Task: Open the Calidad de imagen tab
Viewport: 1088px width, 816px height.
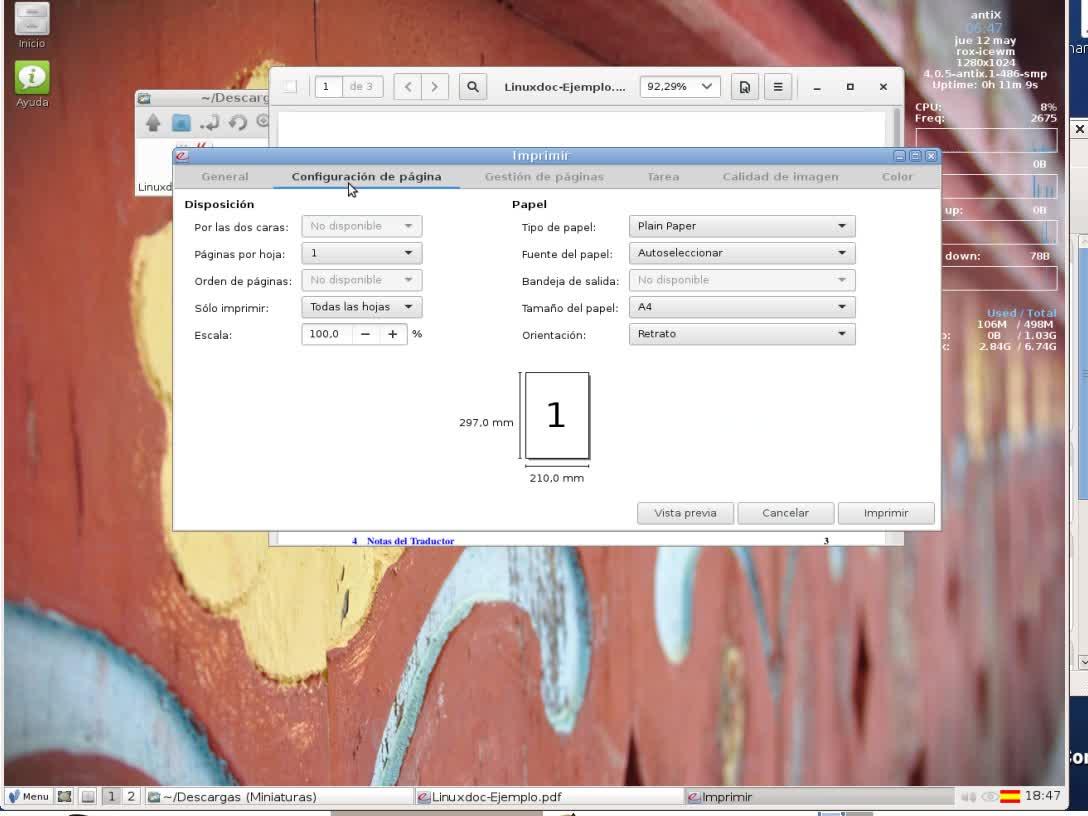Action: (780, 177)
